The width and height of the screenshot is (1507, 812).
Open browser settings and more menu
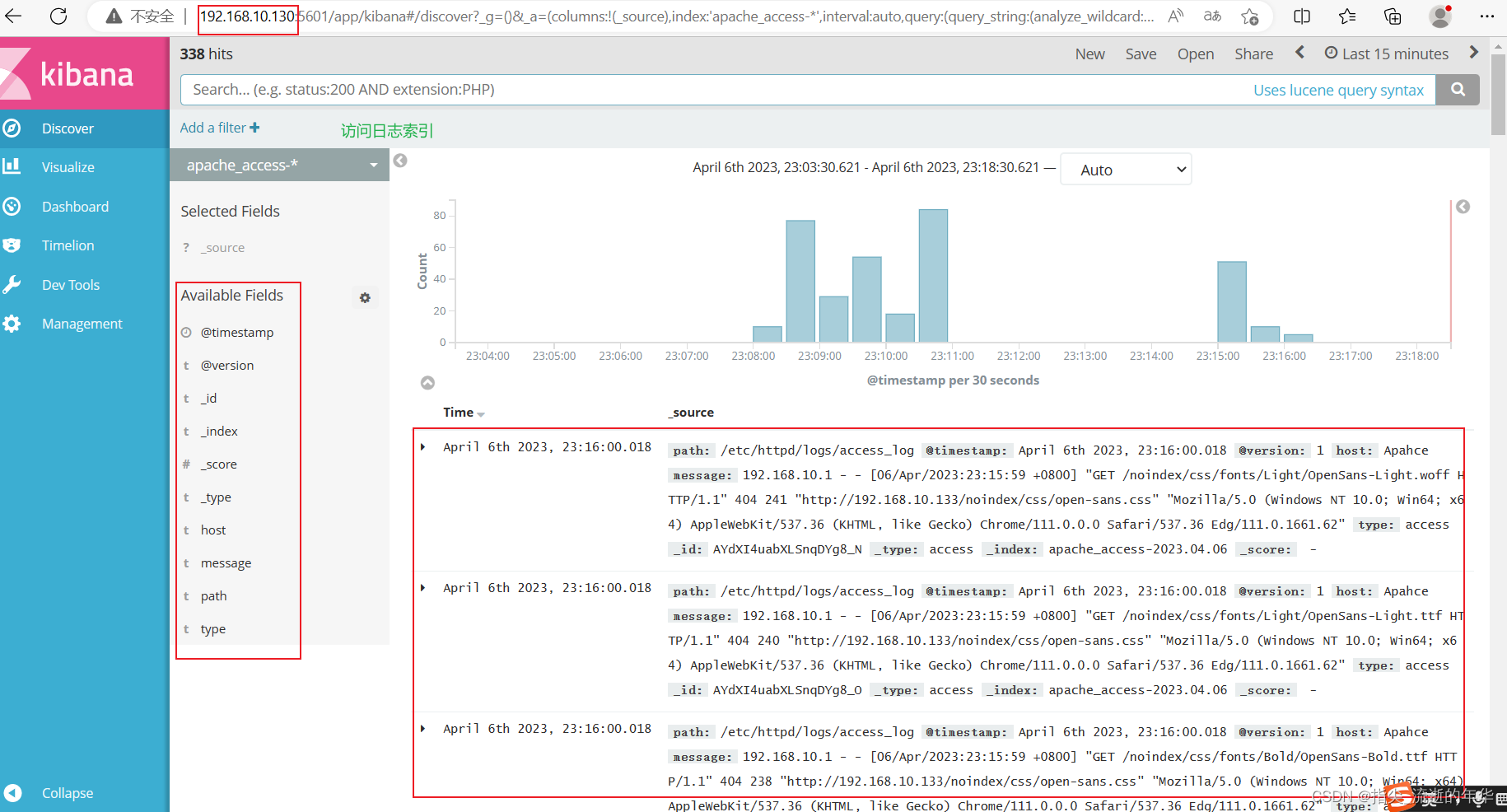click(1486, 16)
